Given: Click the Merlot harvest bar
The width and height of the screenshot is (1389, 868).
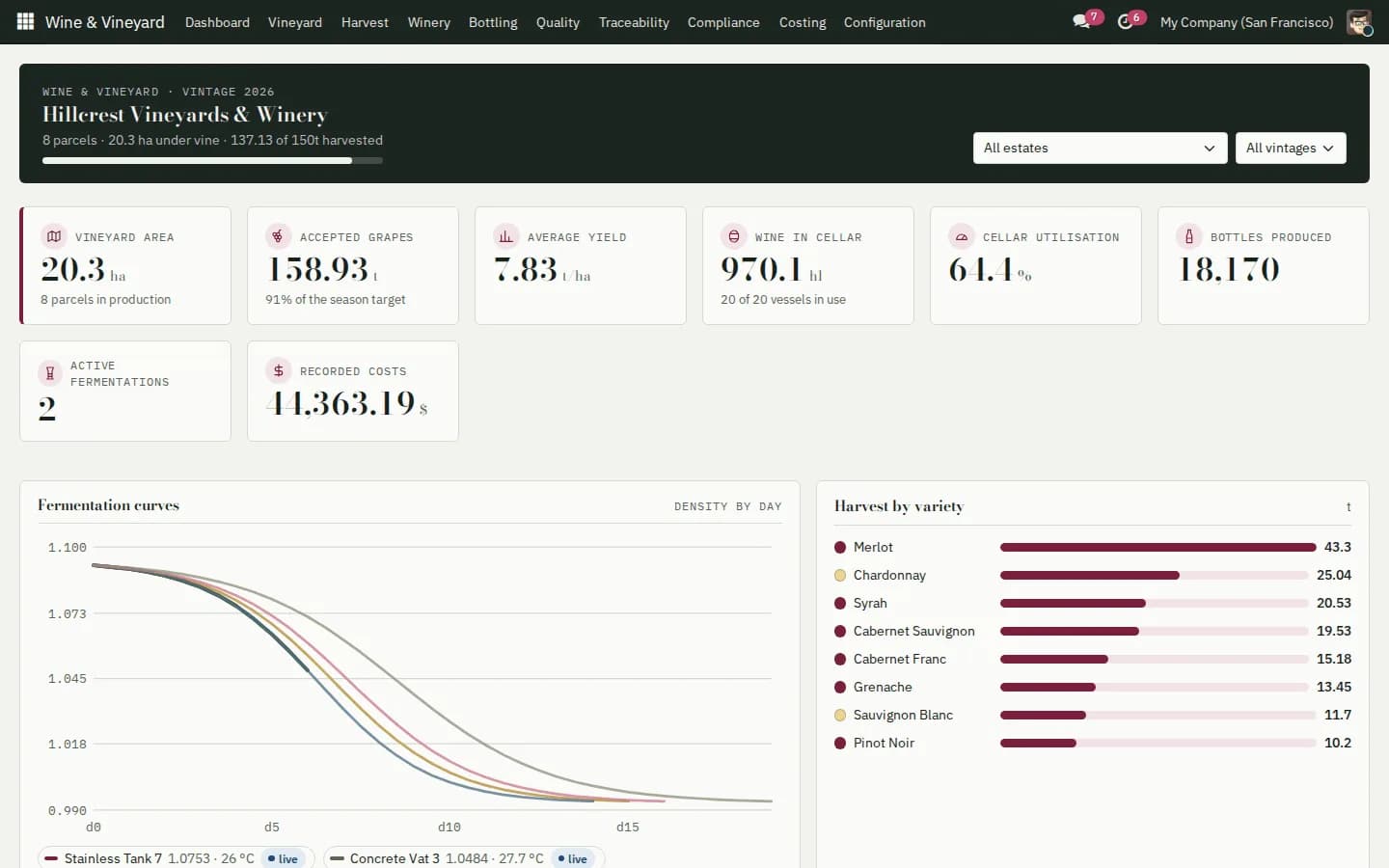Looking at the screenshot, I should [x=1157, y=547].
